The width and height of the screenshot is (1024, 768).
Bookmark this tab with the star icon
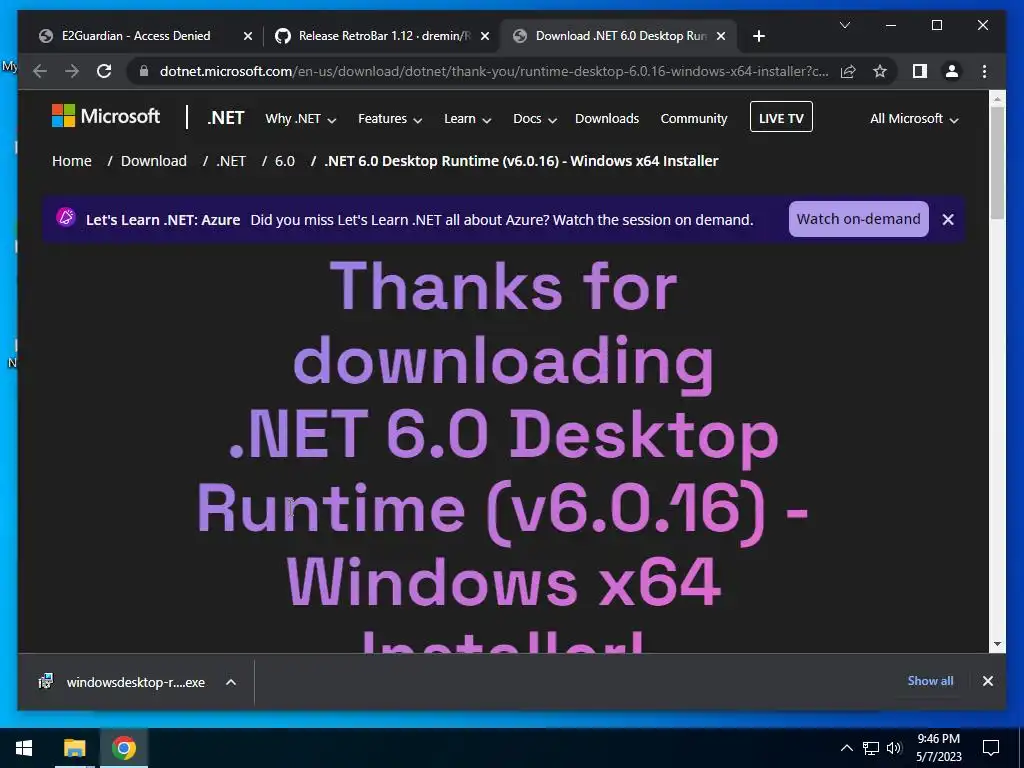[x=880, y=71]
